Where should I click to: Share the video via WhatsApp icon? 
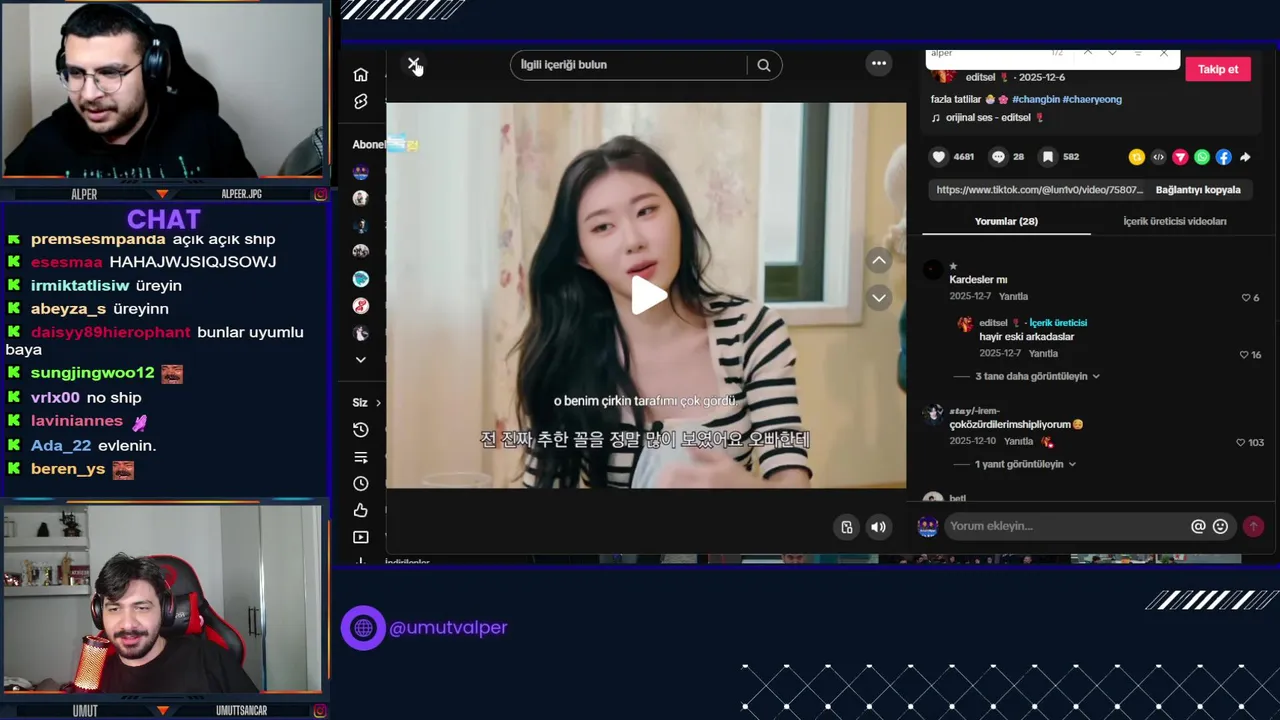point(1202,157)
